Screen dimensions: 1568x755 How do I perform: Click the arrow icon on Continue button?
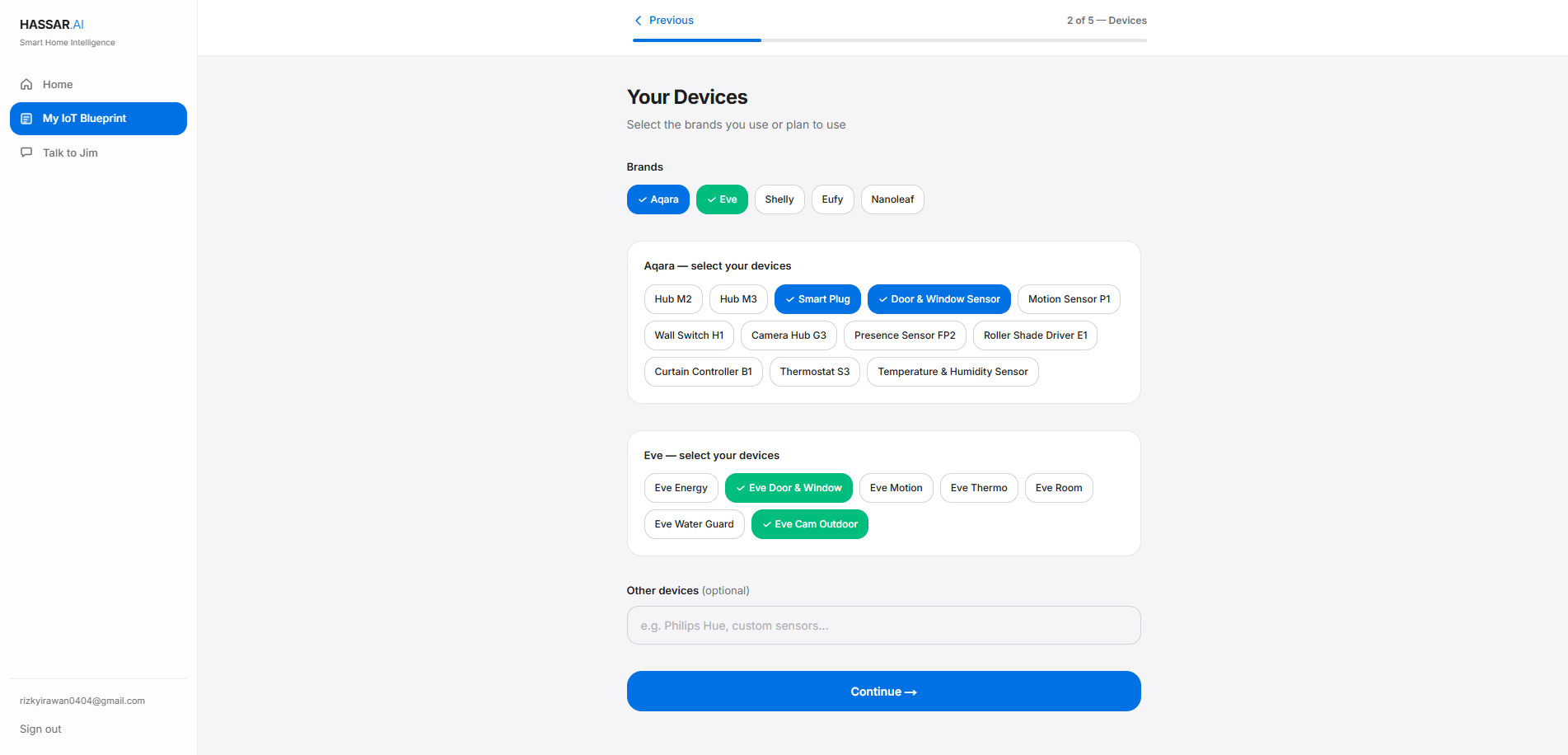(910, 692)
